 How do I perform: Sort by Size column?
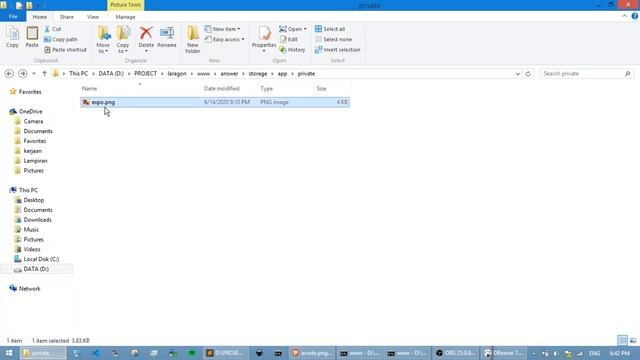[332, 88]
